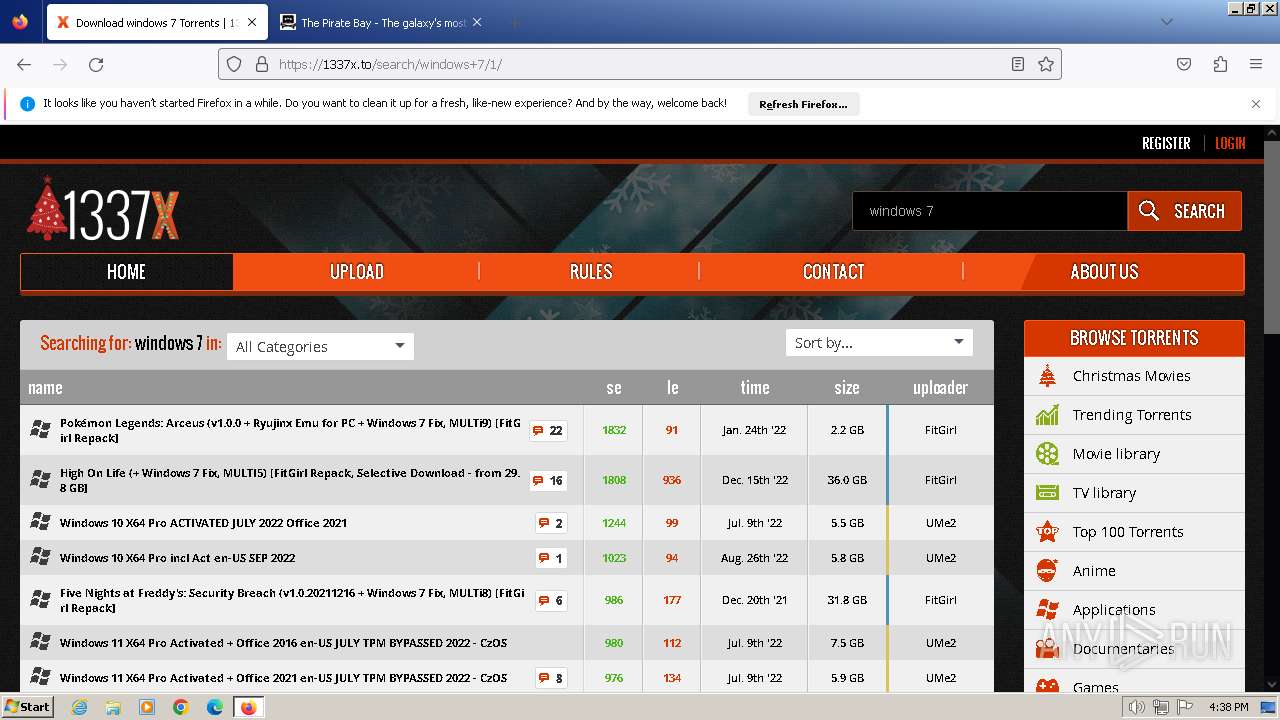Click the padlock site info icon
The width and height of the screenshot is (1280, 720).
pos(262,64)
